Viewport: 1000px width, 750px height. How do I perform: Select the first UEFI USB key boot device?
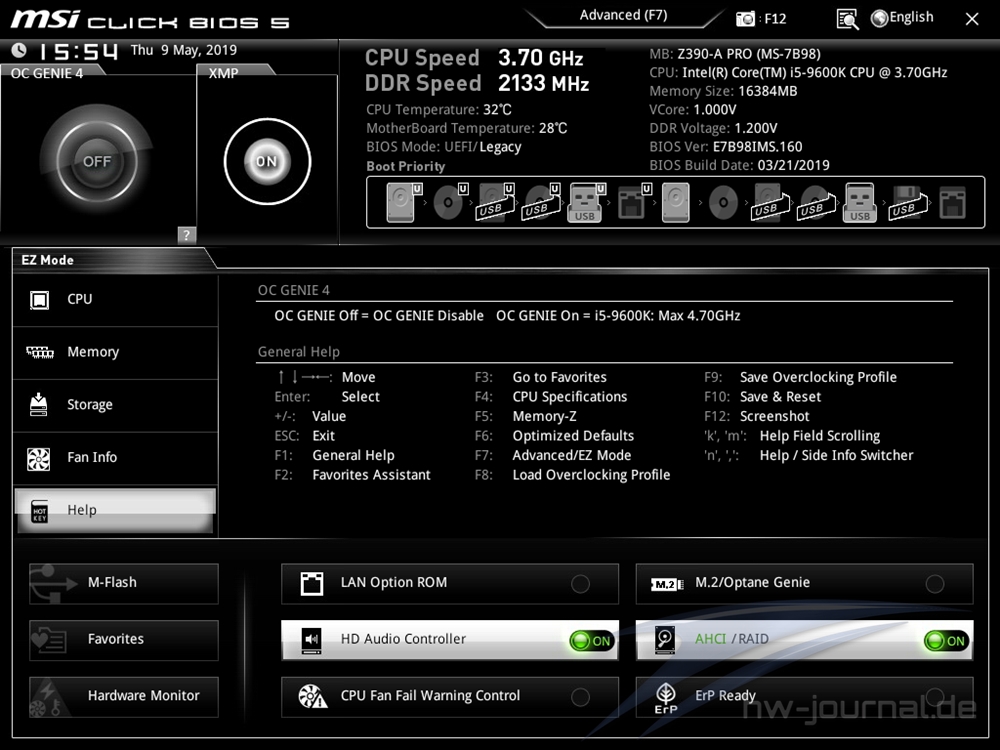(586, 203)
